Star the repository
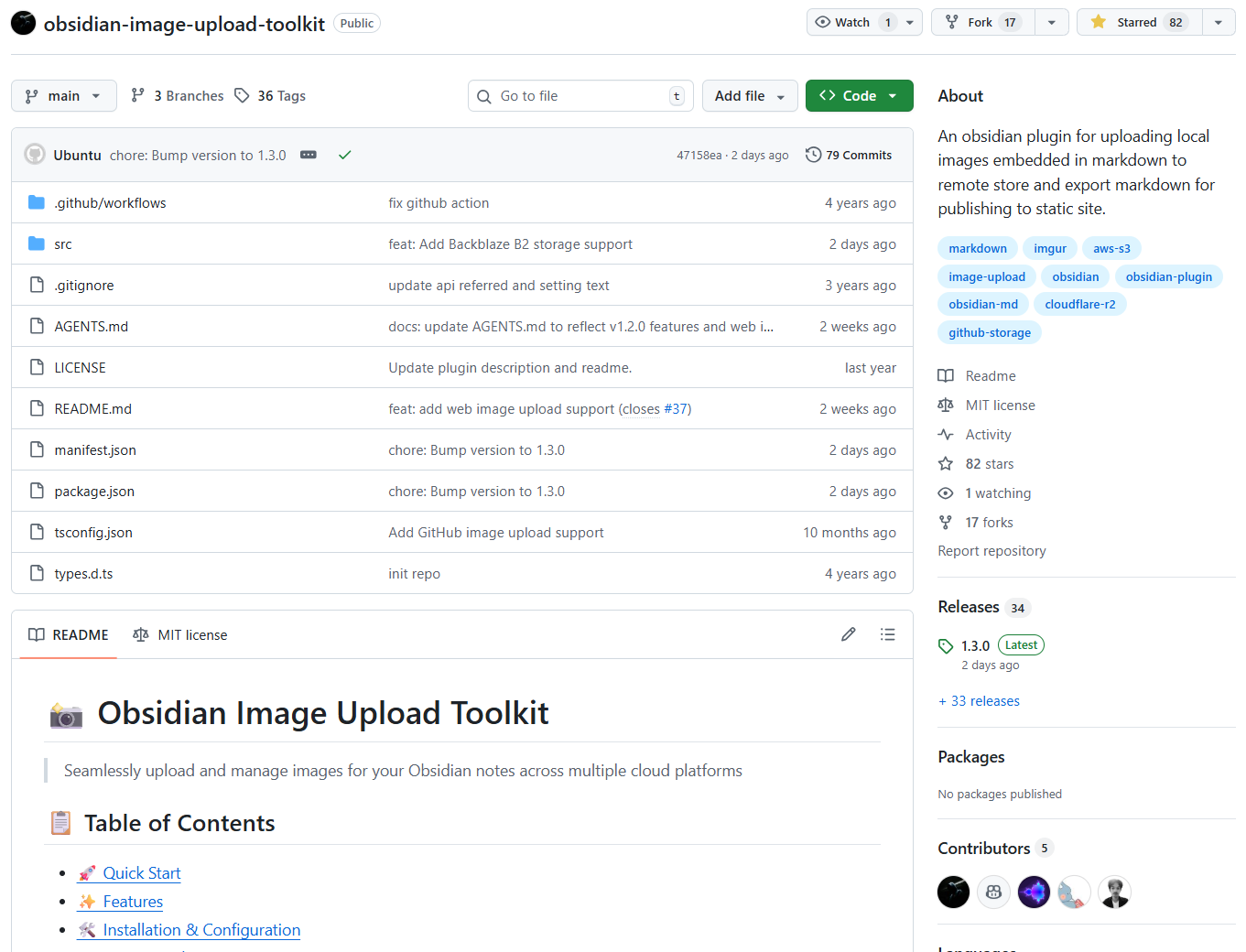This screenshot has height=952, width=1246. (1137, 21)
